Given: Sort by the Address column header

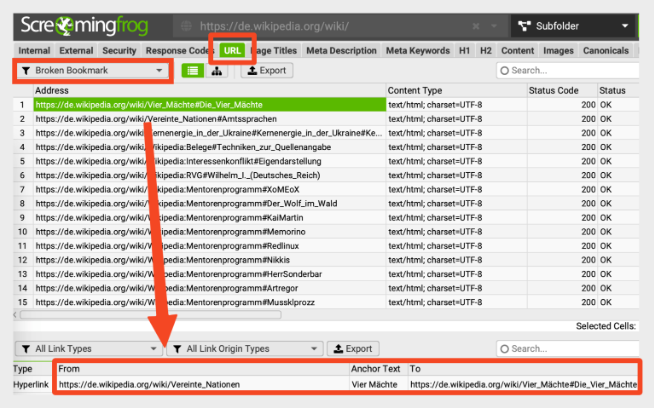Looking at the screenshot, I should (x=209, y=91).
